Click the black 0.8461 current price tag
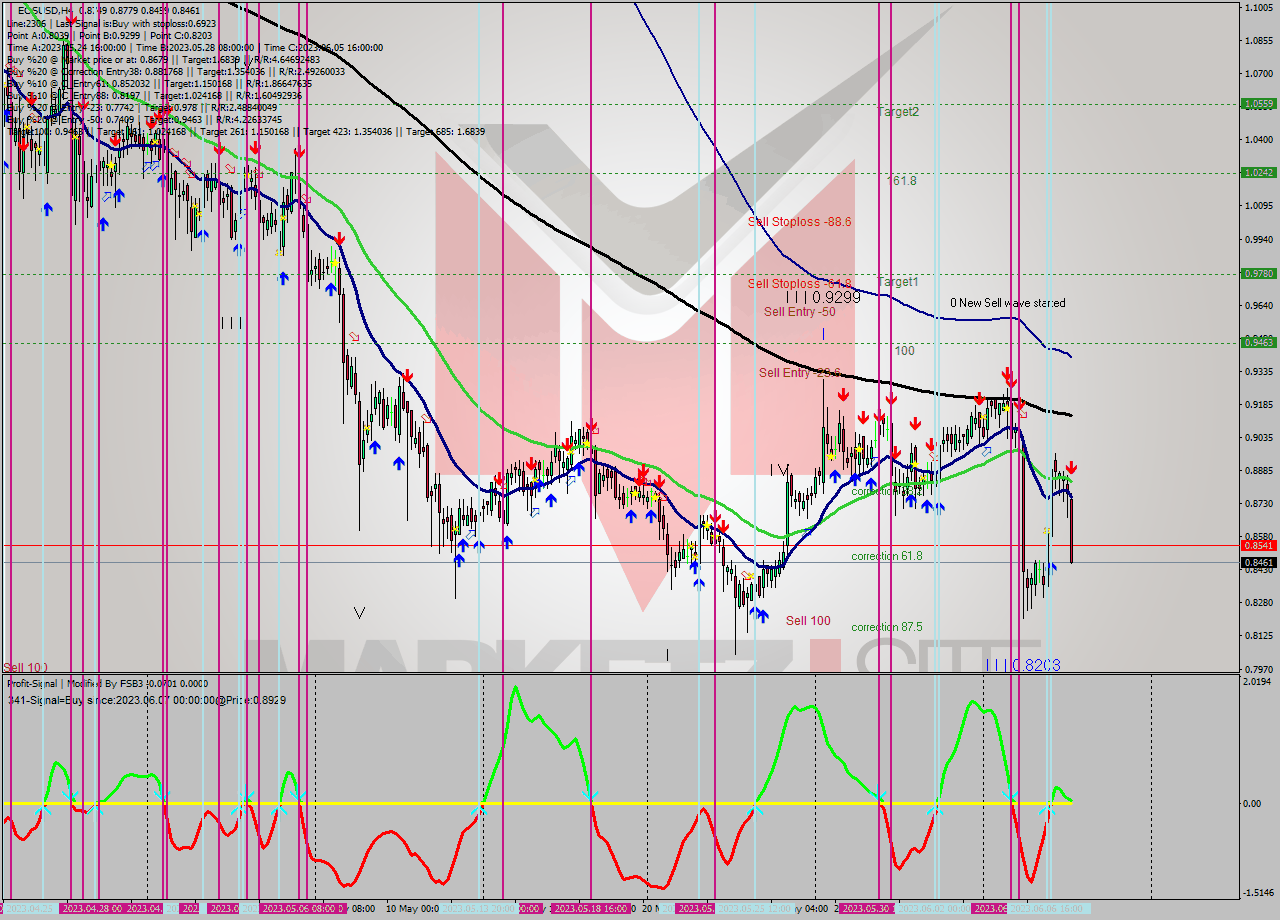The height and width of the screenshot is (920, 1280). (x=1257, y=563)
